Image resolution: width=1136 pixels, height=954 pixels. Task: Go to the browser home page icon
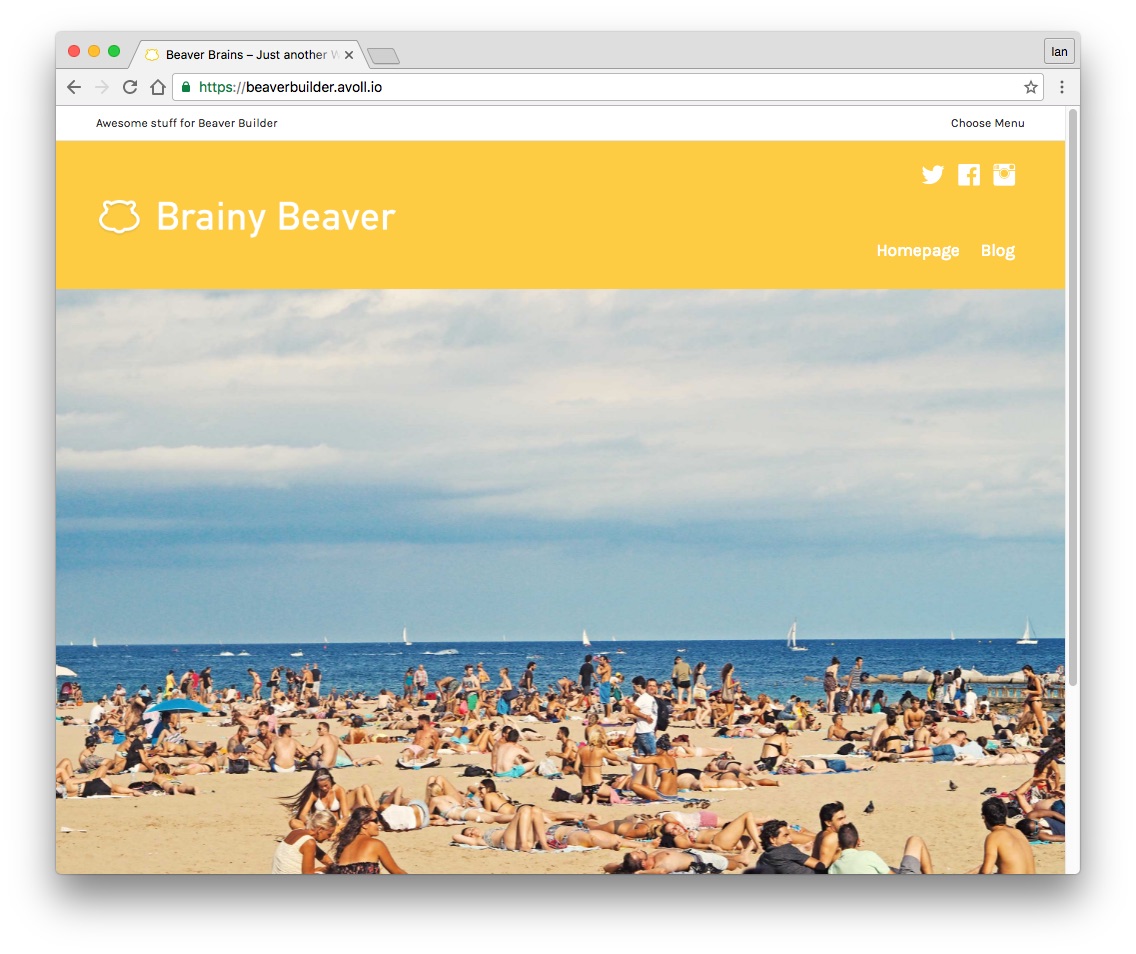[158, 87]
